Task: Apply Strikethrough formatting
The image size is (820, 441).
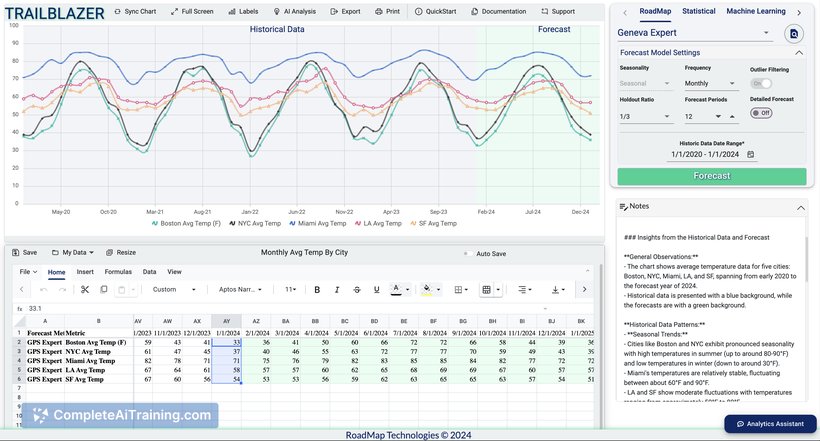Action: pos(357,289)
